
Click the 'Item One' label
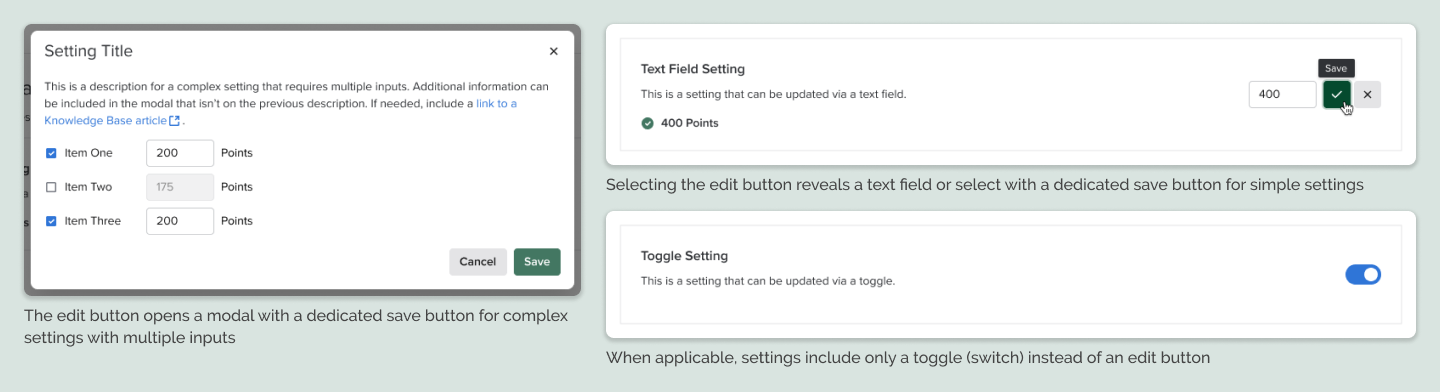coord(89,153)
